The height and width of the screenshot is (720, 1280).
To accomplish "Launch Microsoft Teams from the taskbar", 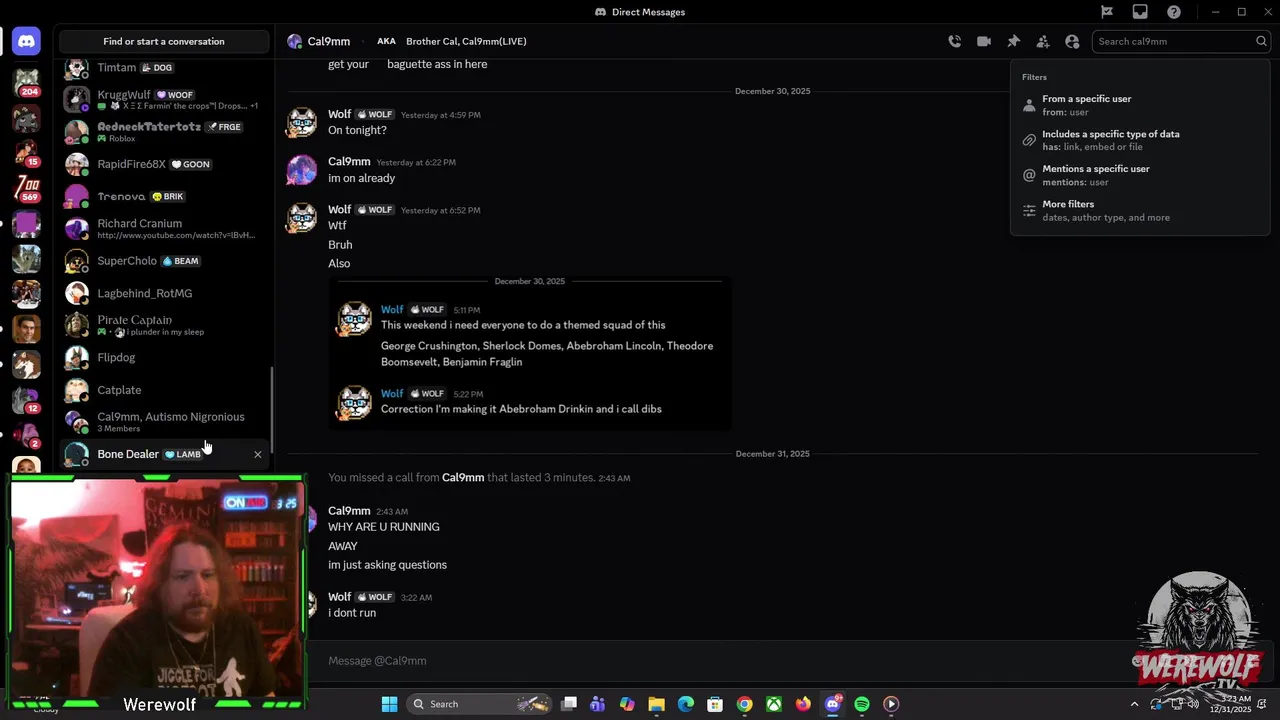I will pos(598,704).
